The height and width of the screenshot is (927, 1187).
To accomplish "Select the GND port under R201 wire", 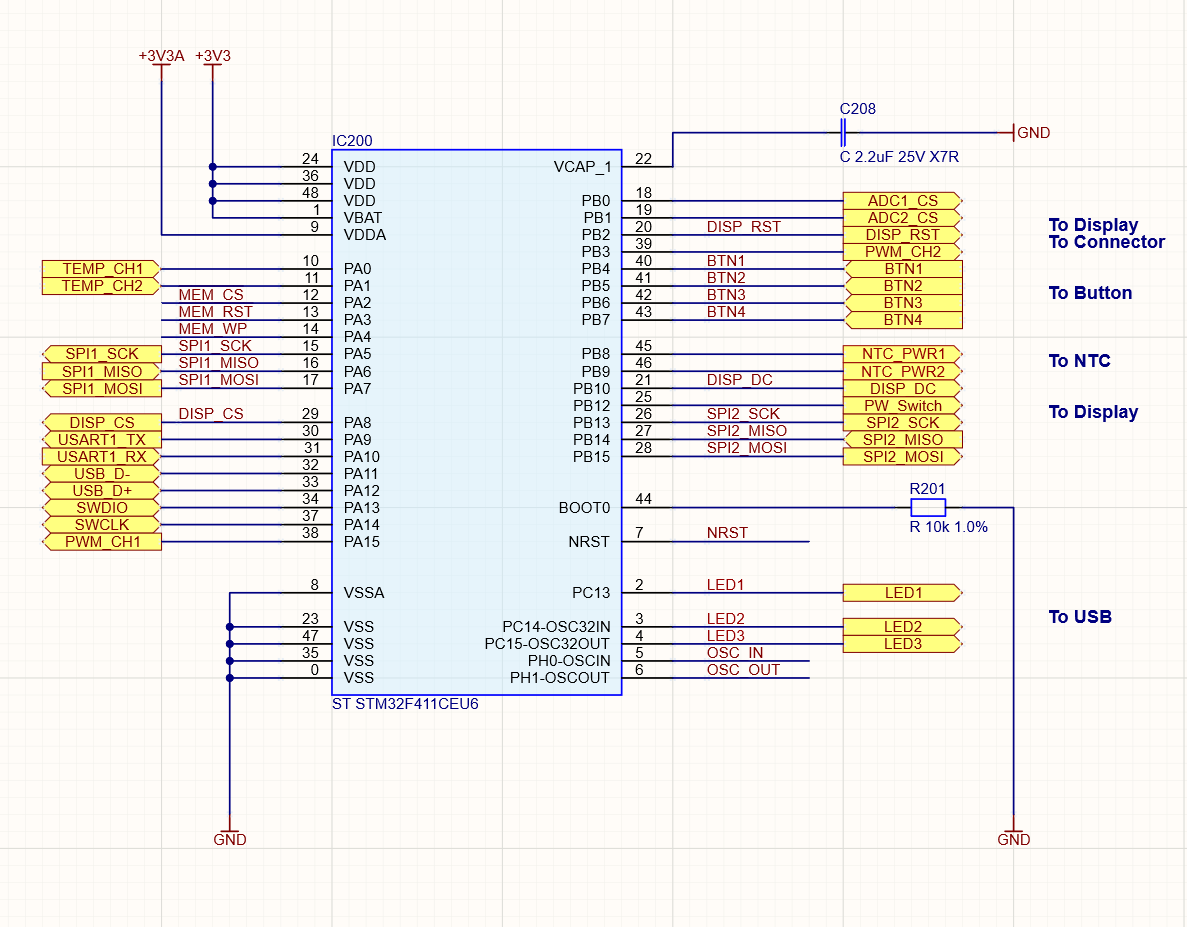I will point(1014,834).
